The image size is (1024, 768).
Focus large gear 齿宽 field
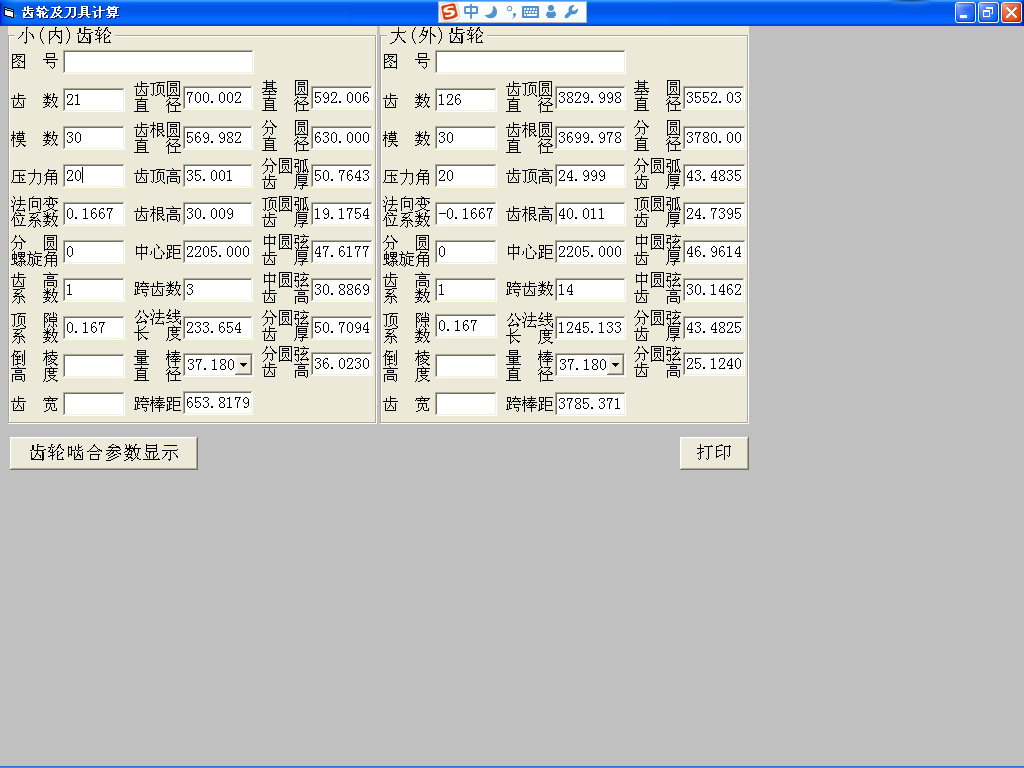[x=466, y=404]
